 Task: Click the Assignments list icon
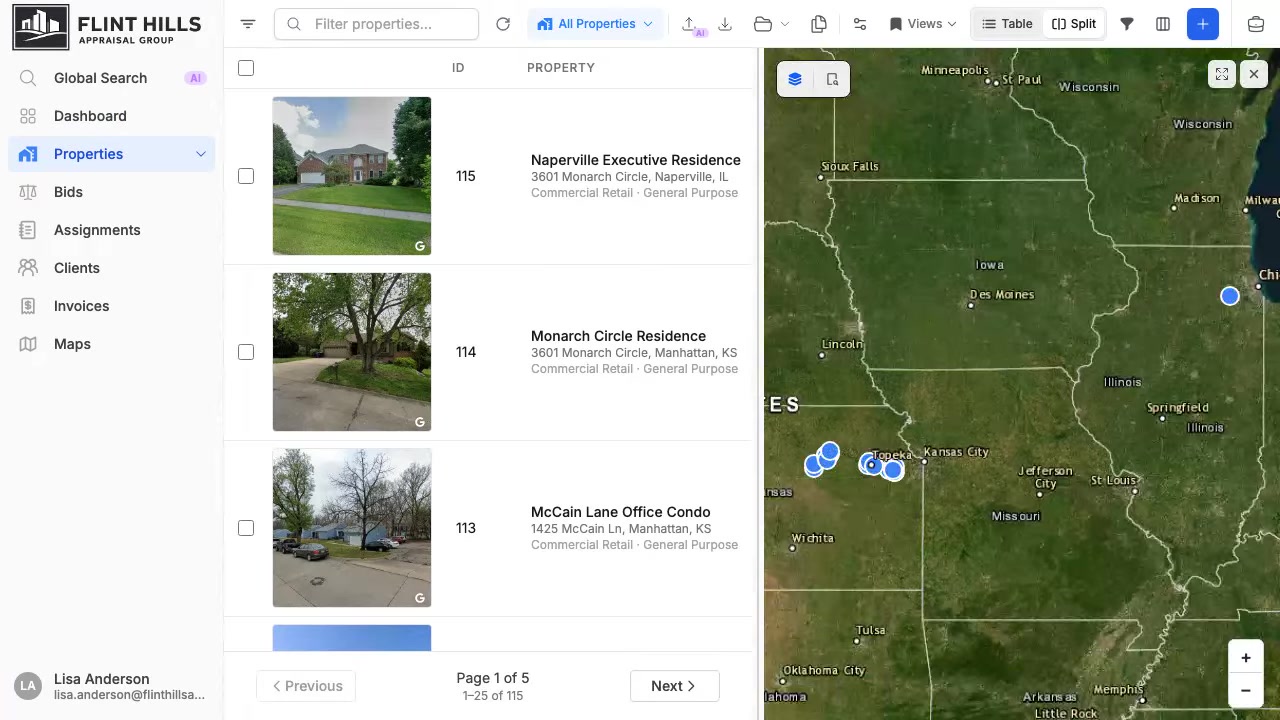[x=28, y=230]
